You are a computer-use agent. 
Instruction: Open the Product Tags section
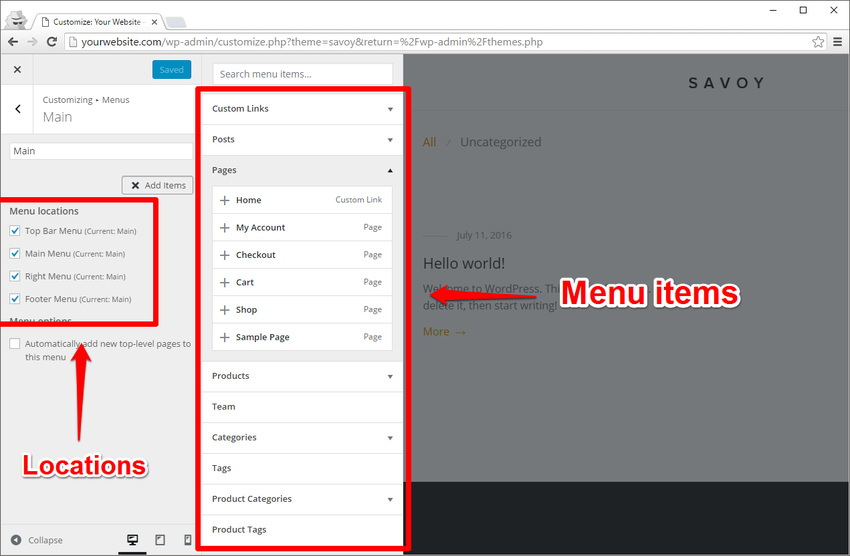pos(302,530)
